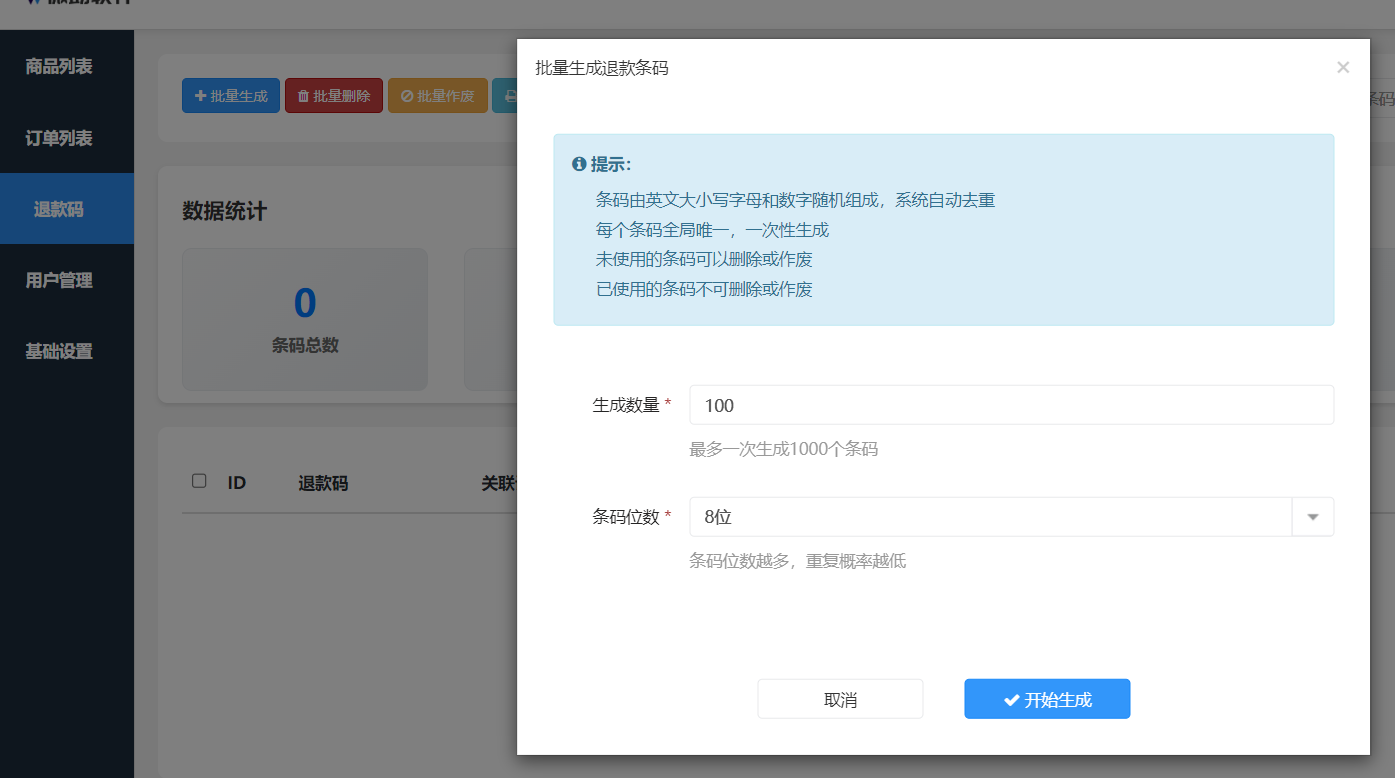Toggle the select-all checkbox beside ID
This screenshot has width=1395, height=778.
click(x=199, y=481)
